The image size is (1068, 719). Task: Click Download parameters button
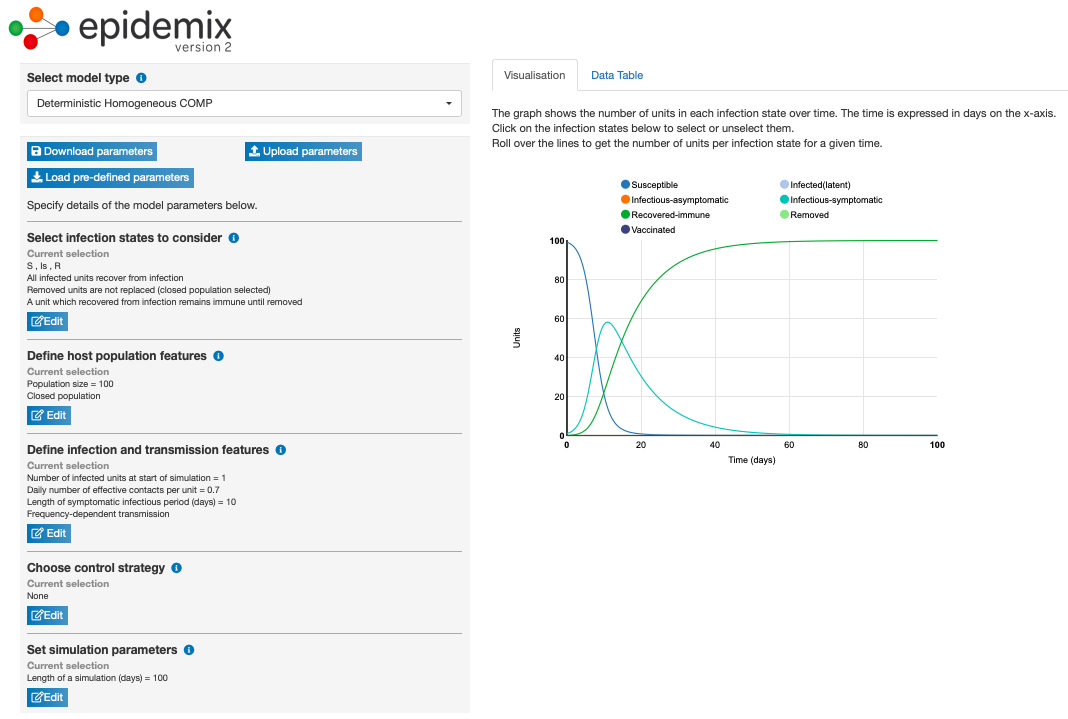click(x=92, y=151)
